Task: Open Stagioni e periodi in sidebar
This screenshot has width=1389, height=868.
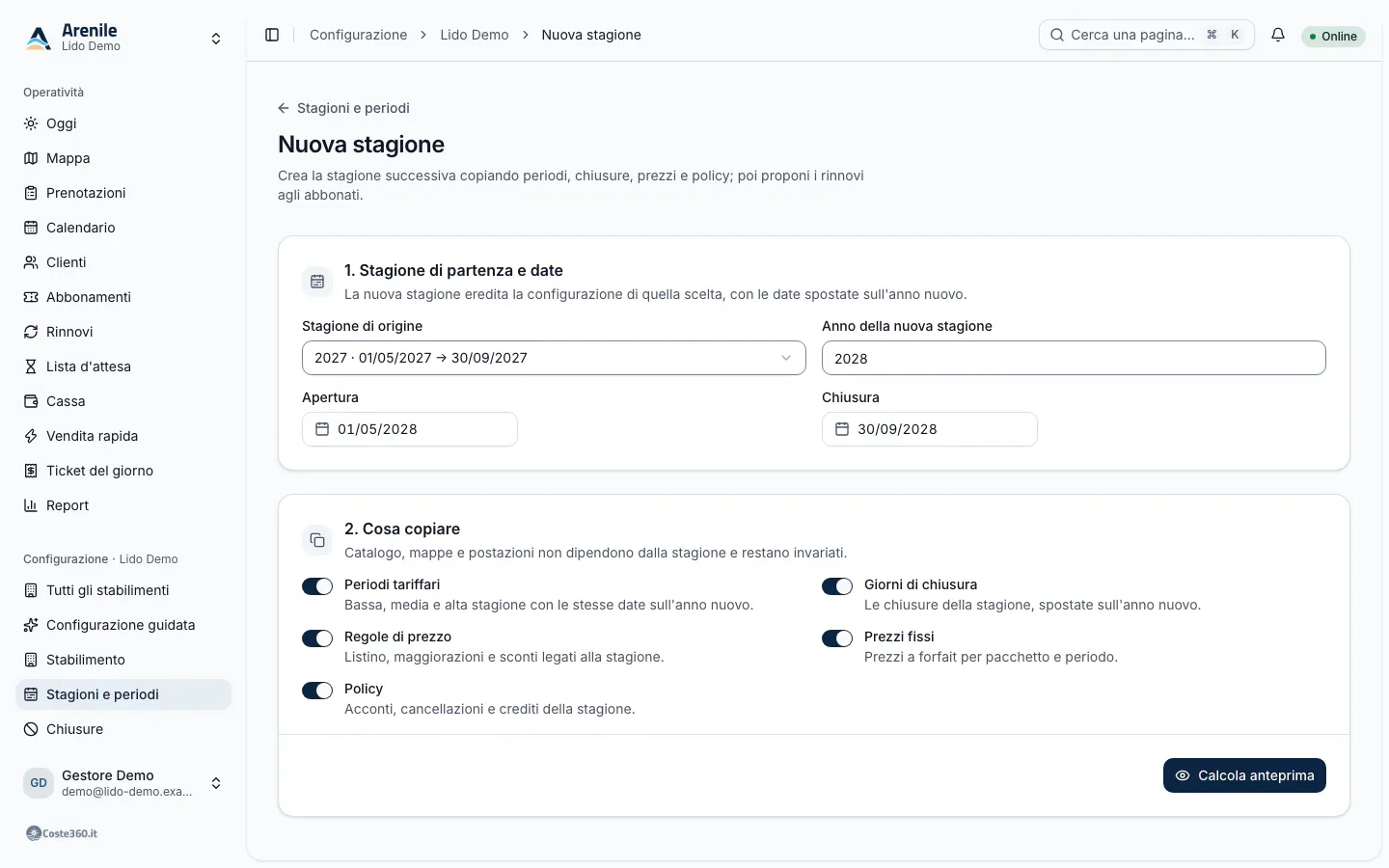Action: tap(123, 694)
